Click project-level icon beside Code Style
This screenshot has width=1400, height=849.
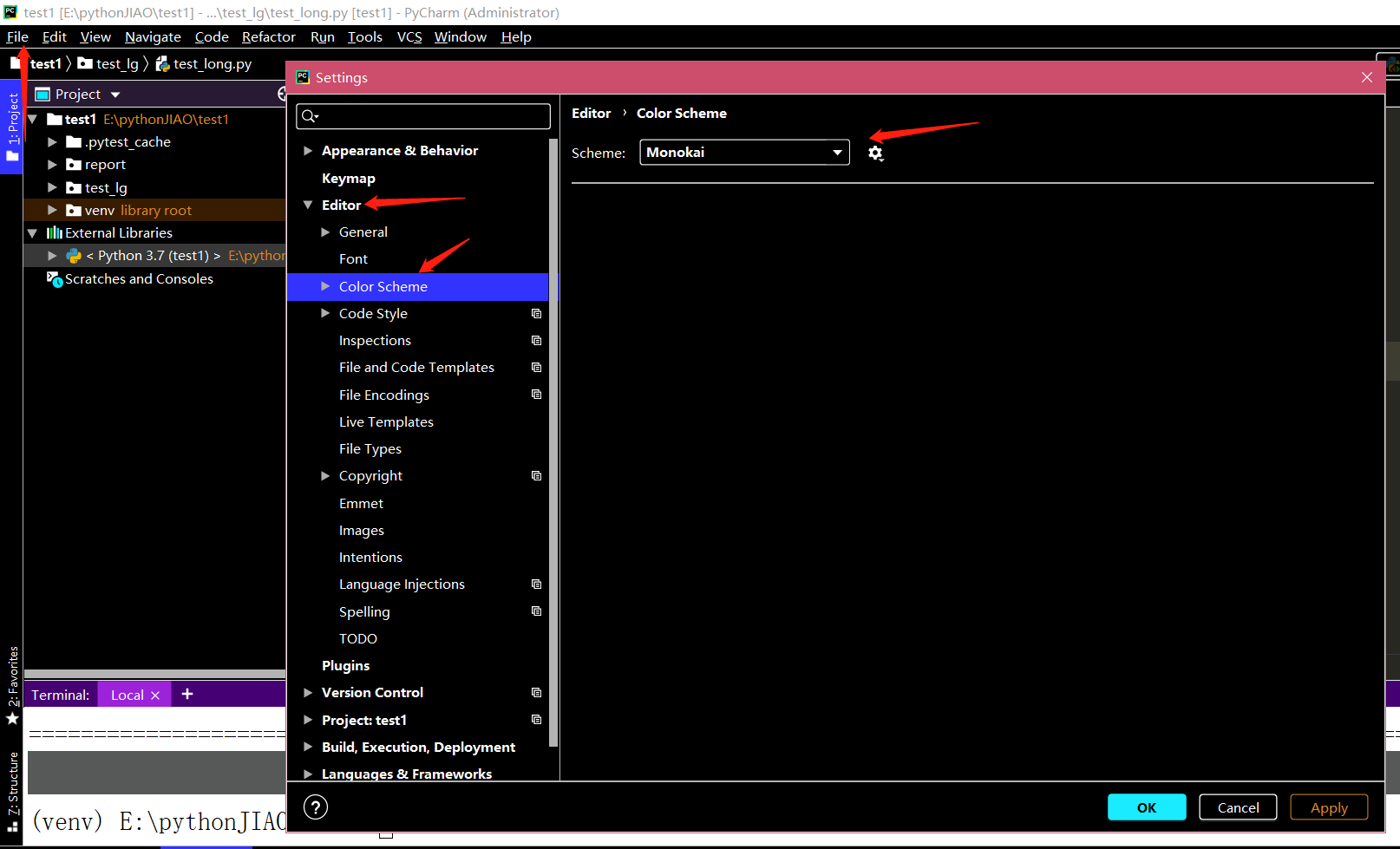[x=536, y=314]
